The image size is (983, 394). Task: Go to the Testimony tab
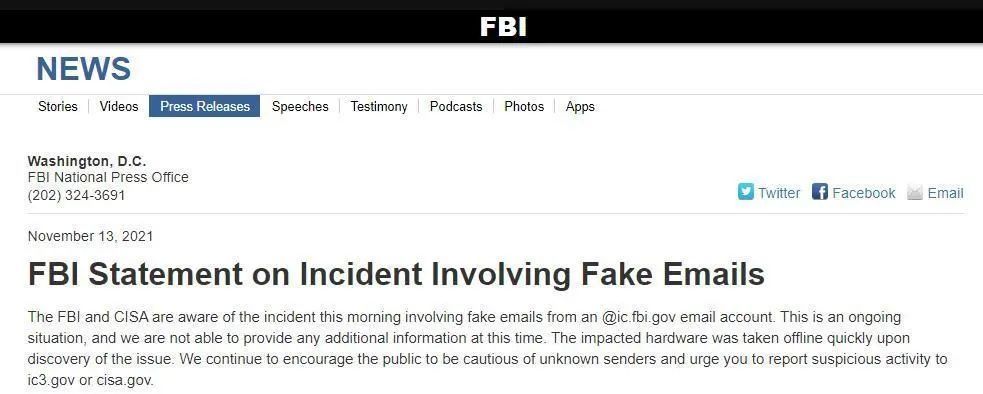pos(379,106)
